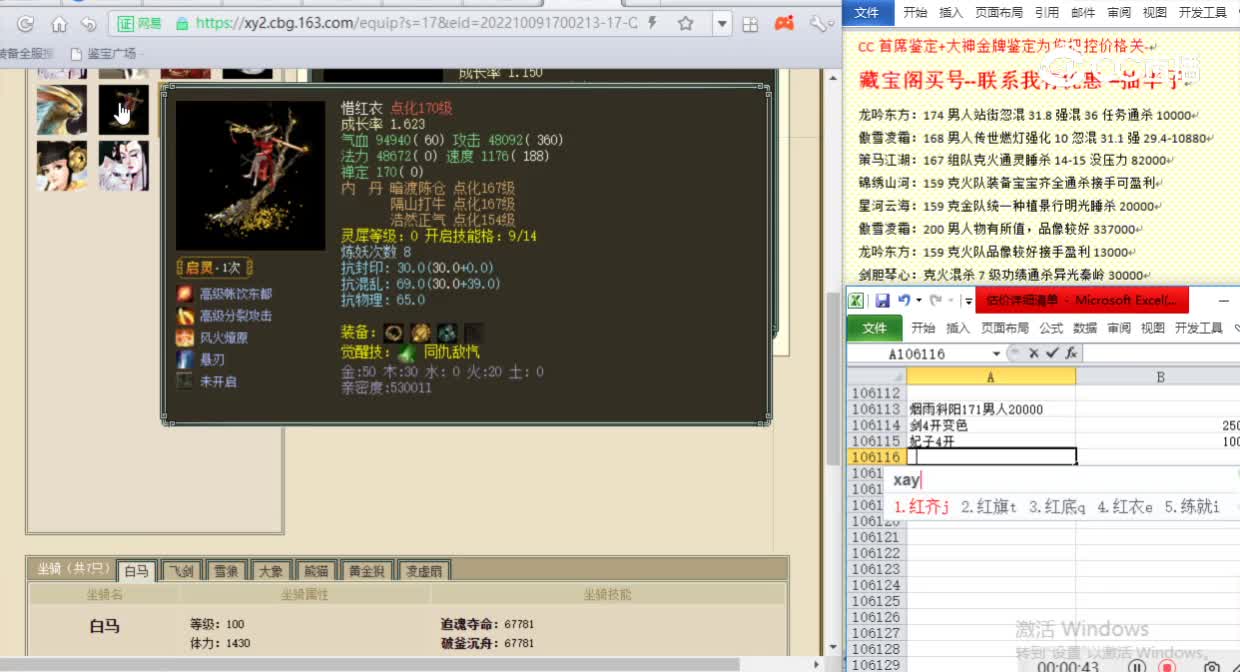The image size is (1240, 672).
Task: Click the Excel save icon
Action: coord(883,300)
